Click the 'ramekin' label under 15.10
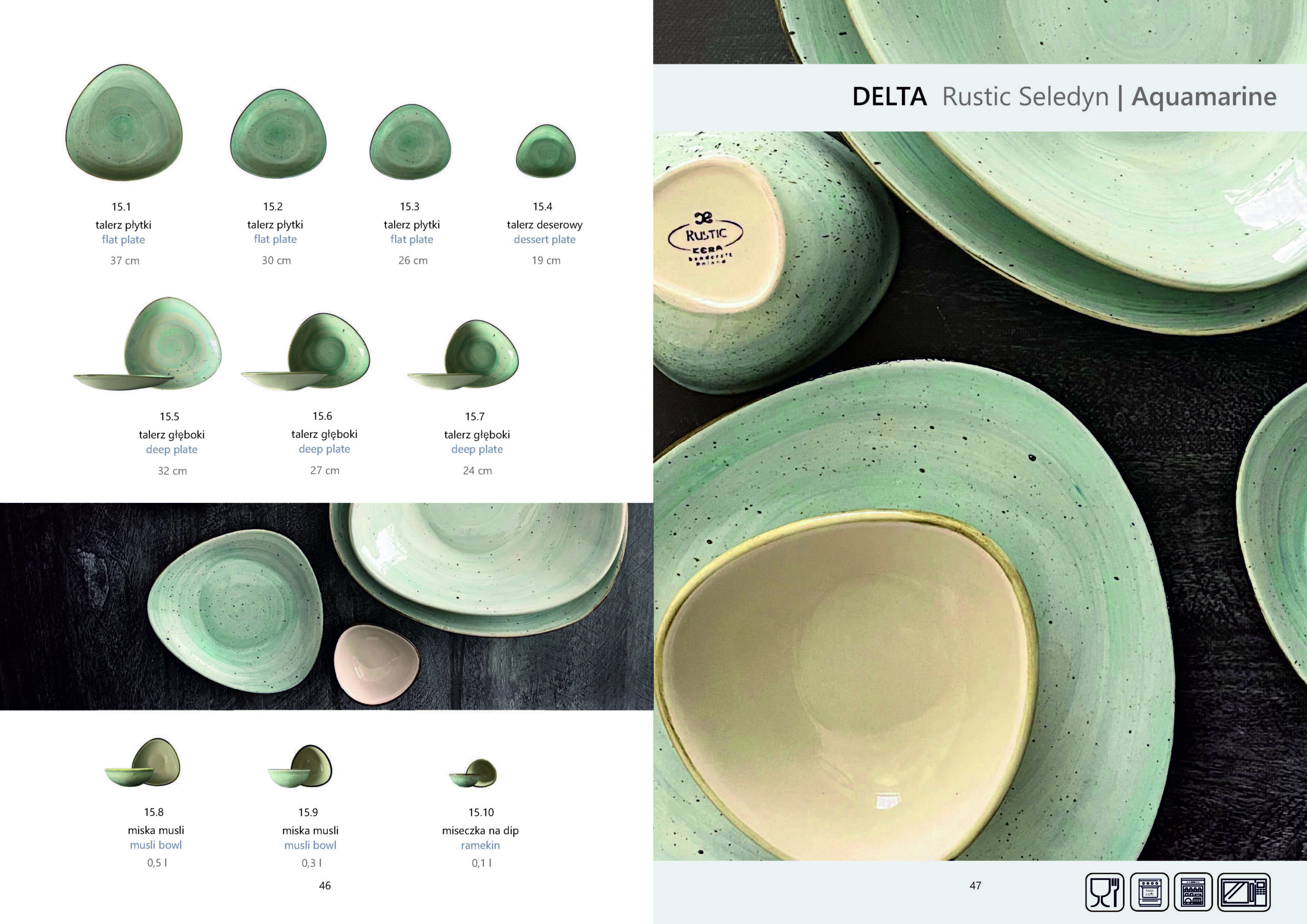This screenshot has height=924, width=1307. click(480, 845)
